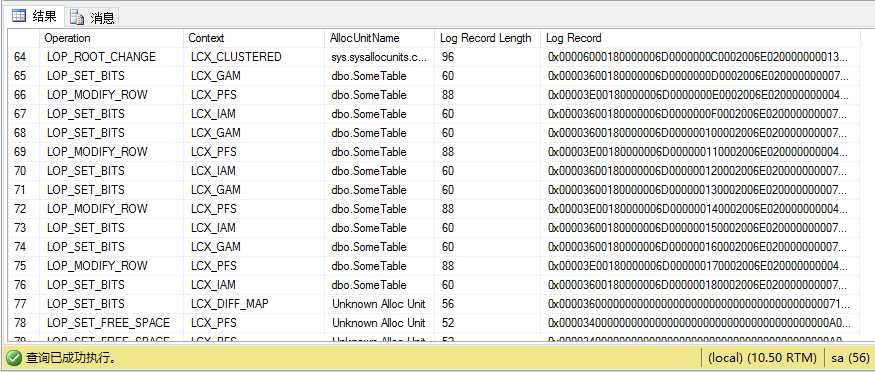Click sys.sysallocunits.c... cell

click(379, 57)
